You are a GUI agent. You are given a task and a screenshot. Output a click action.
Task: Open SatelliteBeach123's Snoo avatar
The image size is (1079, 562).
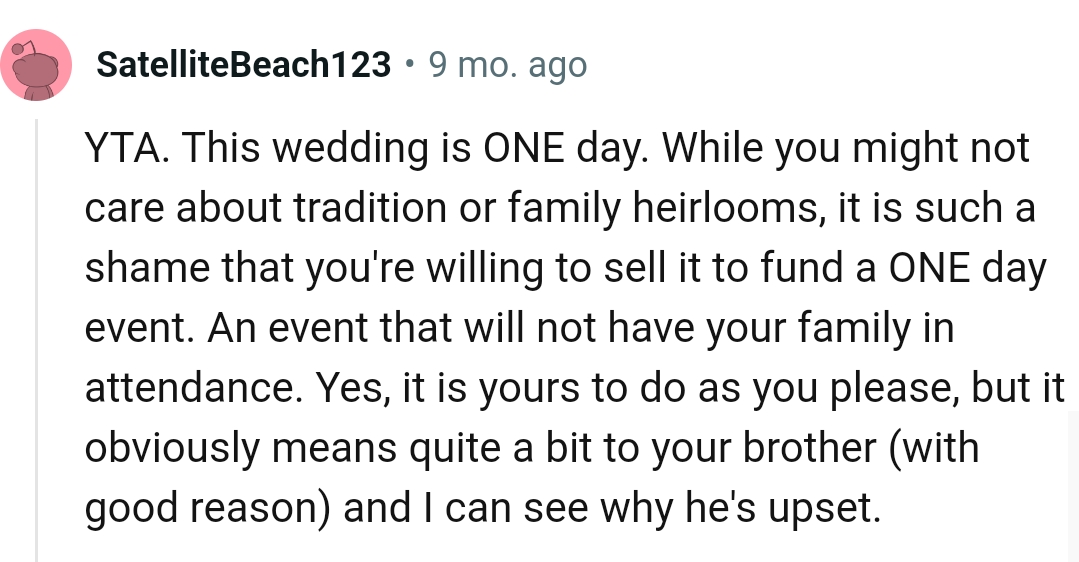36,65
